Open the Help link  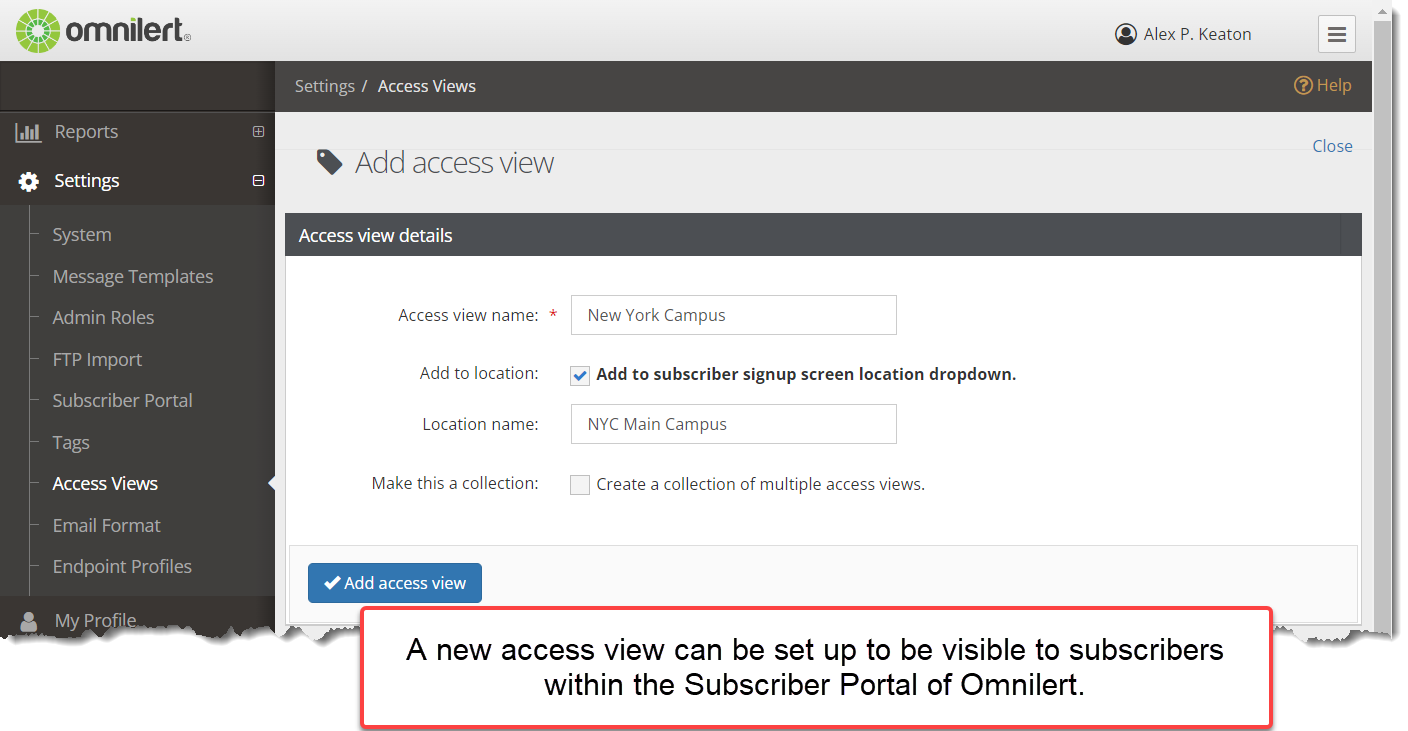(1334, 86)
